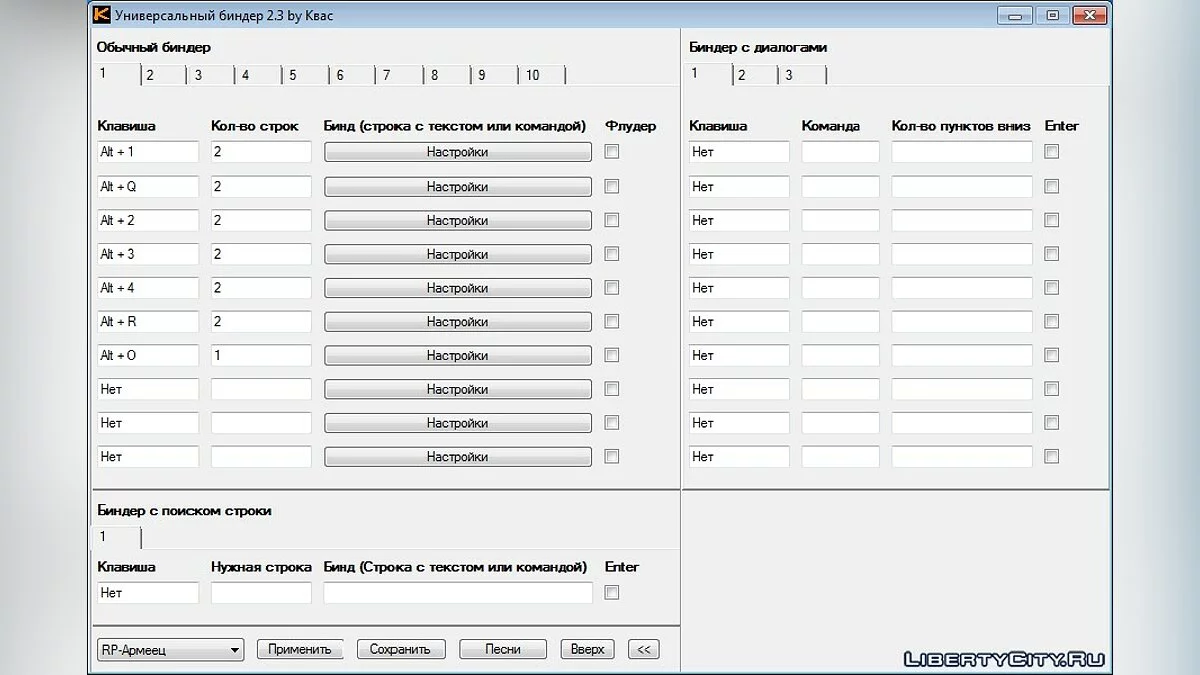
Task: Click first Команда field in dialog binder
Action: point(840,152)
